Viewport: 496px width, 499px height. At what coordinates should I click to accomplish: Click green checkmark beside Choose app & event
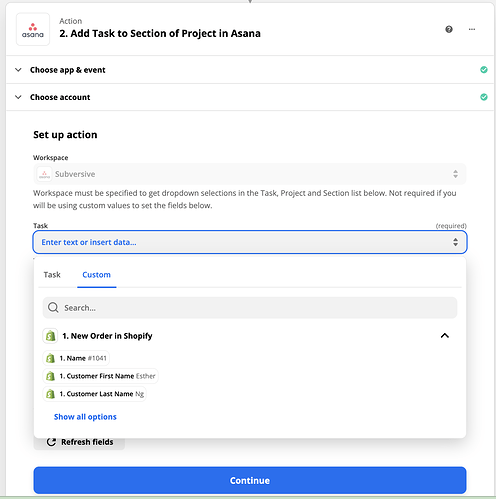click(x=484, y=70)
